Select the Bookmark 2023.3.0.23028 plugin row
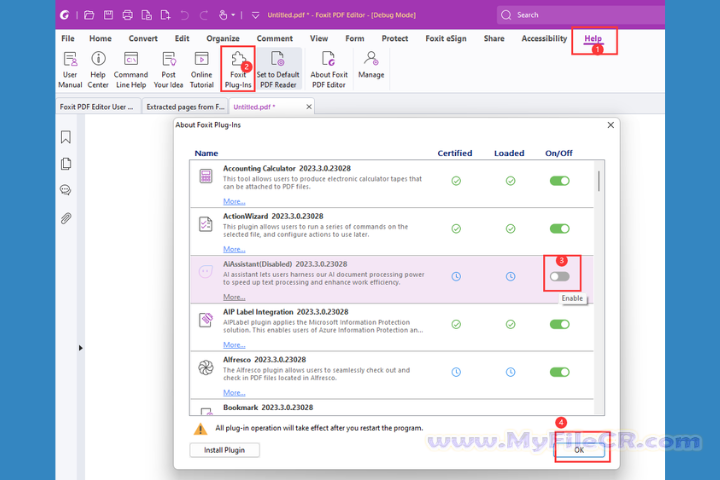 tap(392, 407)
